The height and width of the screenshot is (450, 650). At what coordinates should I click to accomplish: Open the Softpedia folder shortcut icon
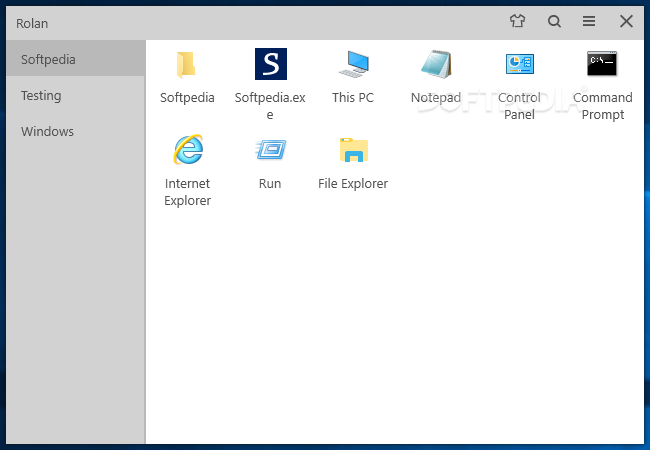(186, 65)
